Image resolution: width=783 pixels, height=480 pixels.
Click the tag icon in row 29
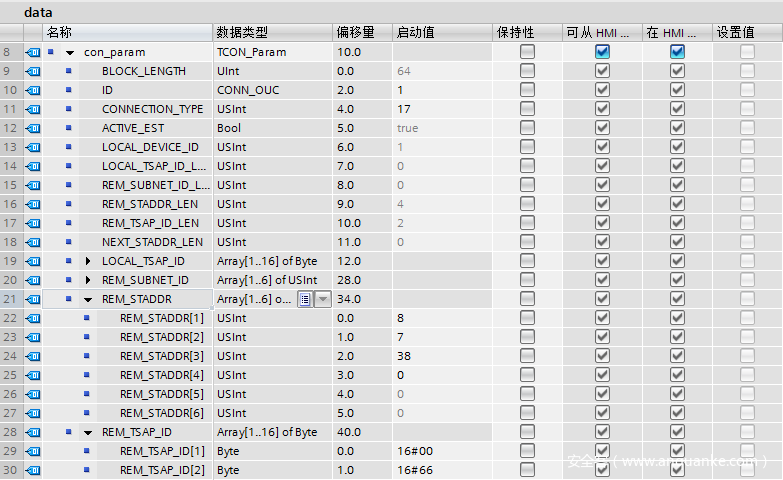tap(32, 451)
